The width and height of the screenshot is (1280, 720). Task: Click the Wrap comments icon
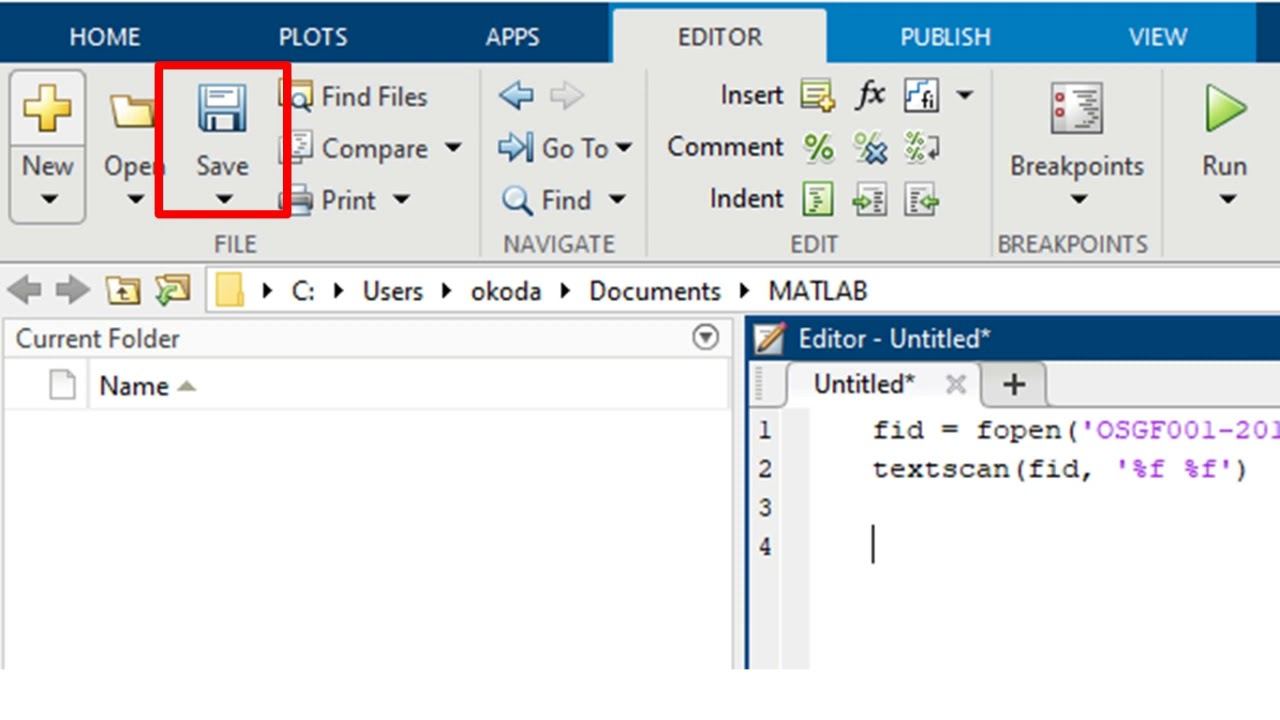pyautogui.click(x=921, y=148)
